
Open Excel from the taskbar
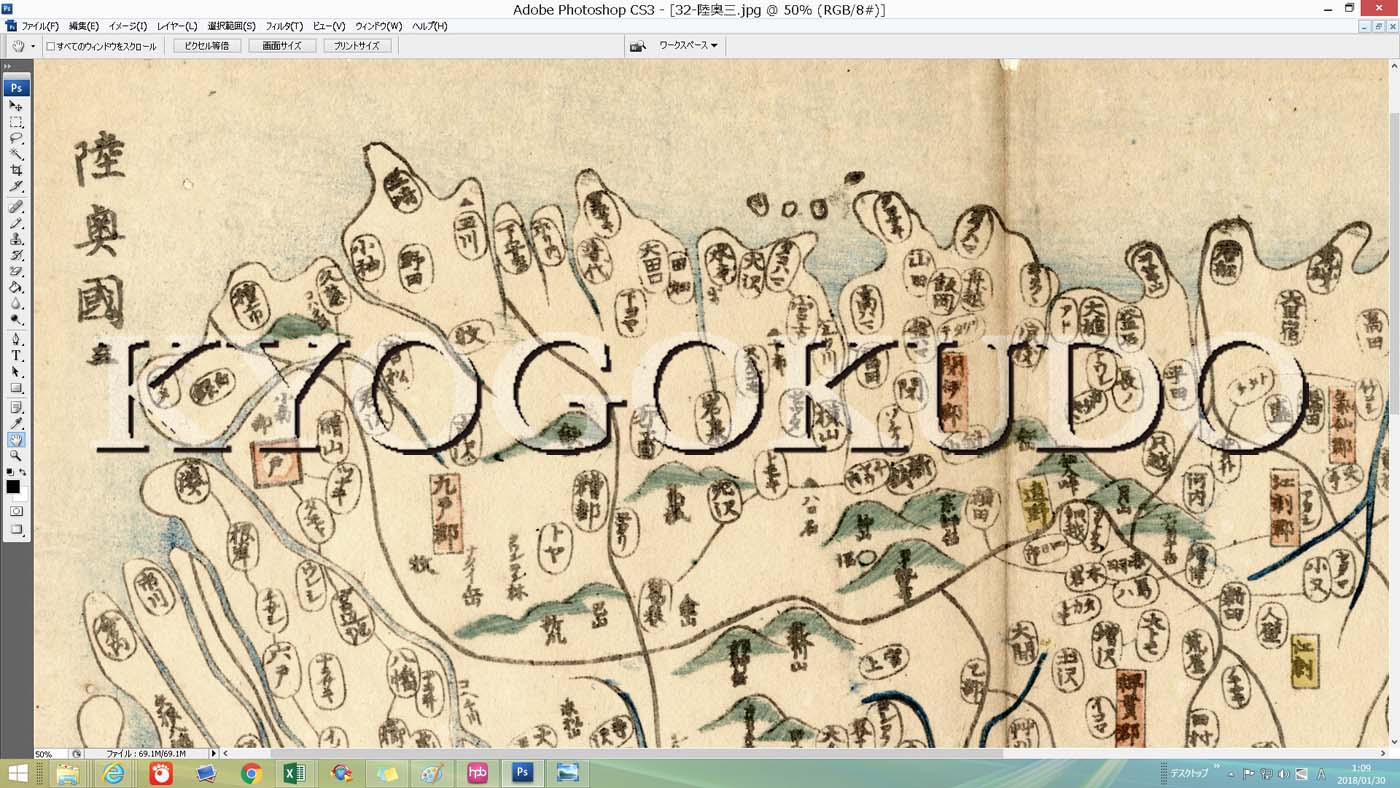pos(295,773)
